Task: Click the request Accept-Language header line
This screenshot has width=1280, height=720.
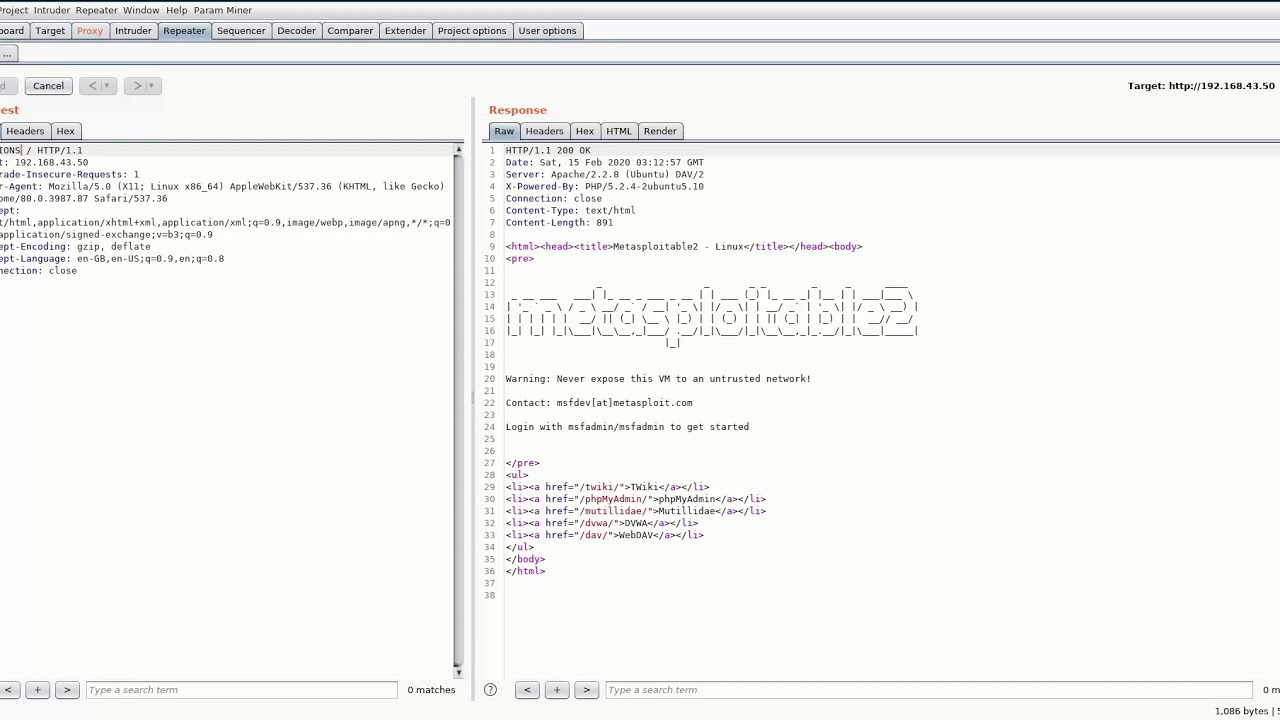Action: tap(112, 259)
